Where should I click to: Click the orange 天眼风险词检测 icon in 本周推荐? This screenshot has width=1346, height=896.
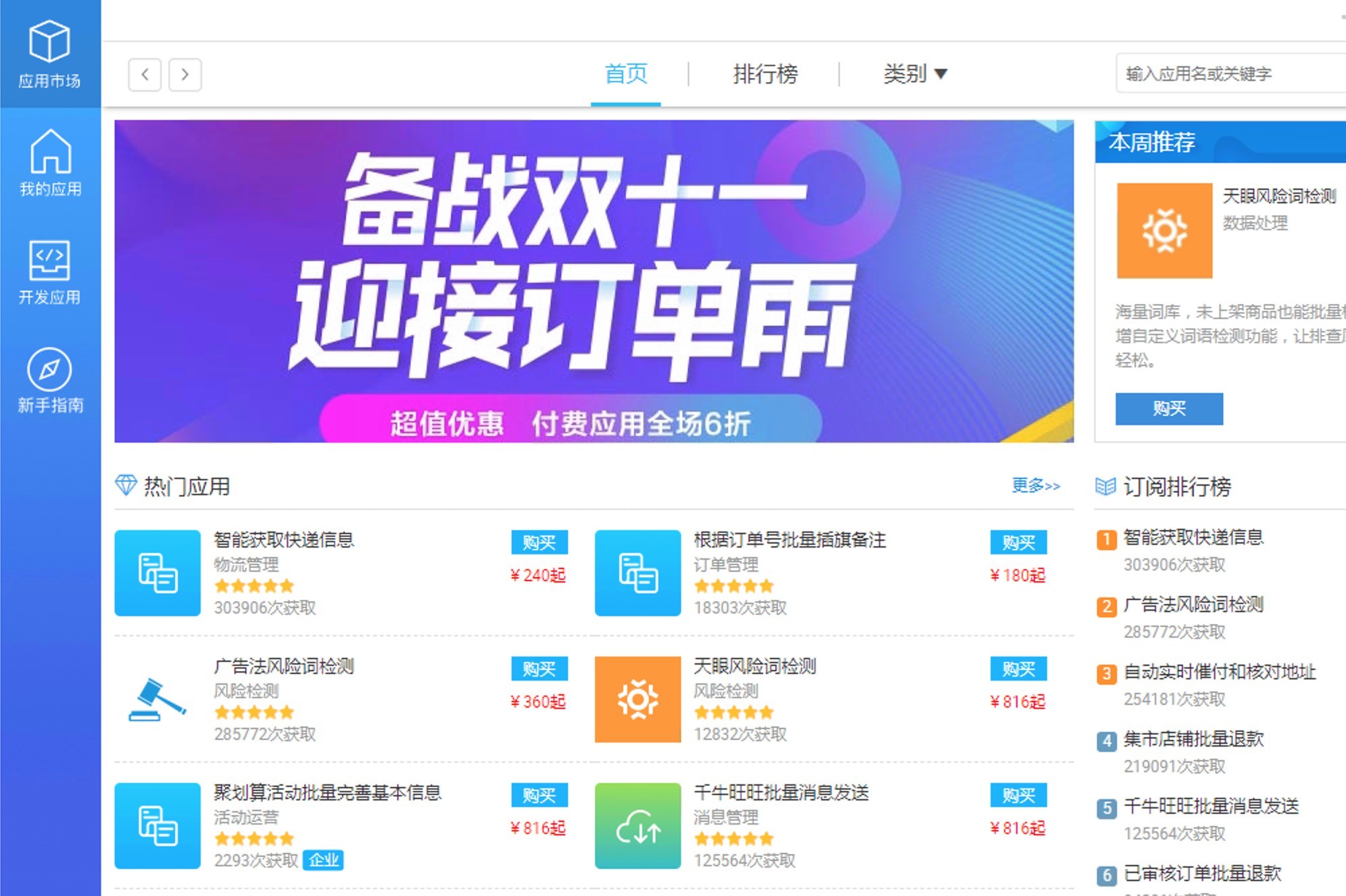click(x=1164, y=231)
